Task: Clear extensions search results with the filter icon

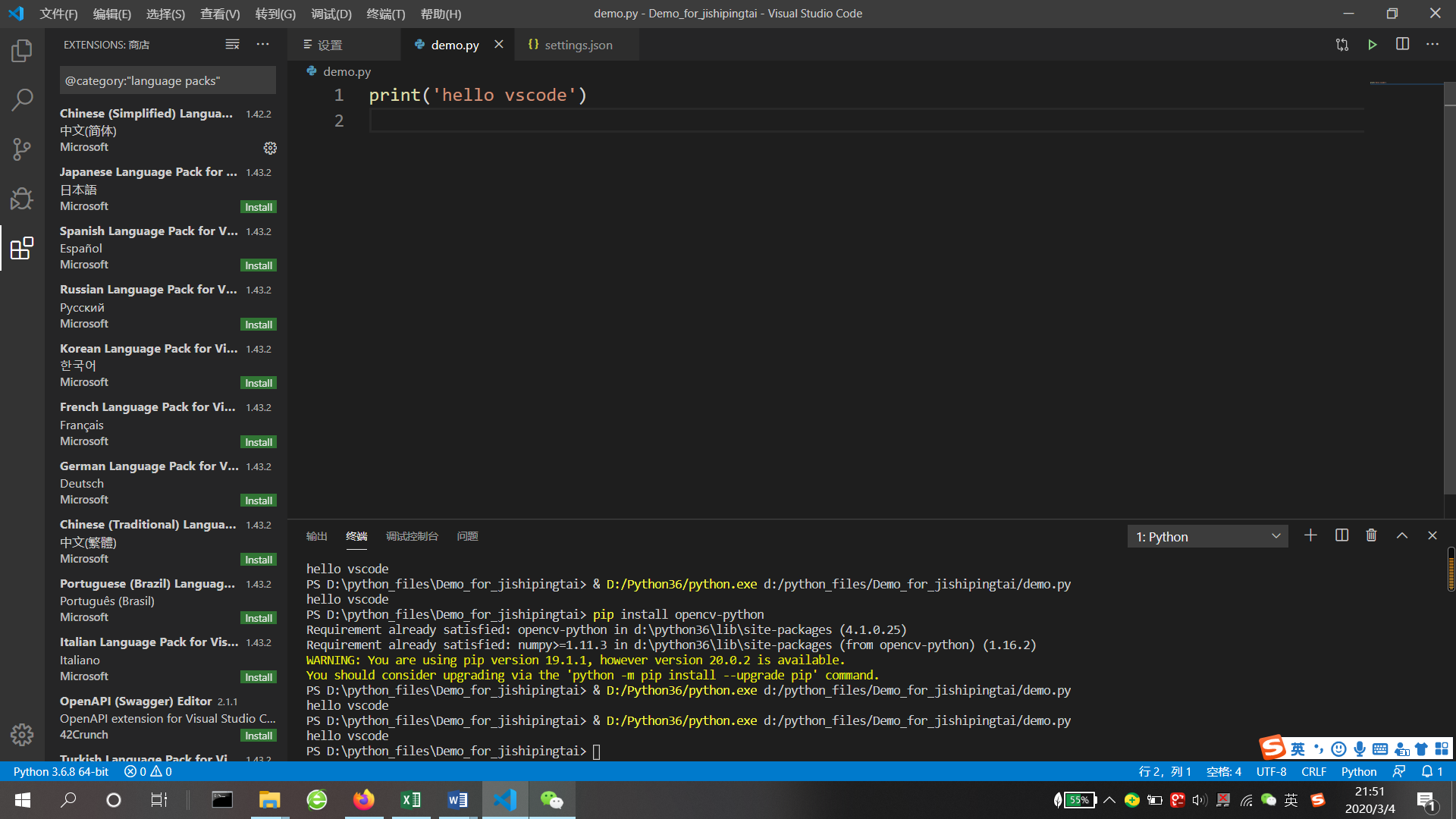Action: pos(232,45)
